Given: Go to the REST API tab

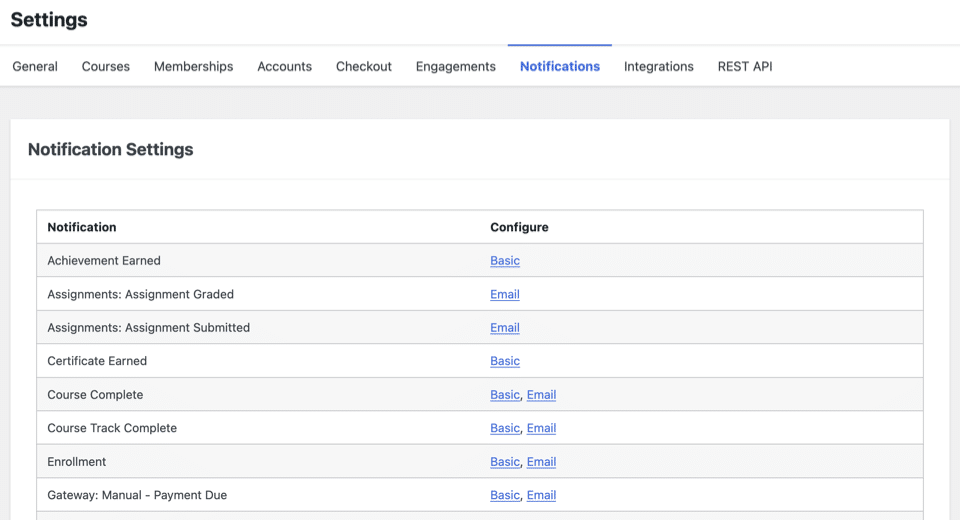Looking at the screenshot, I should pyautogui.click(x=745, y=66).
